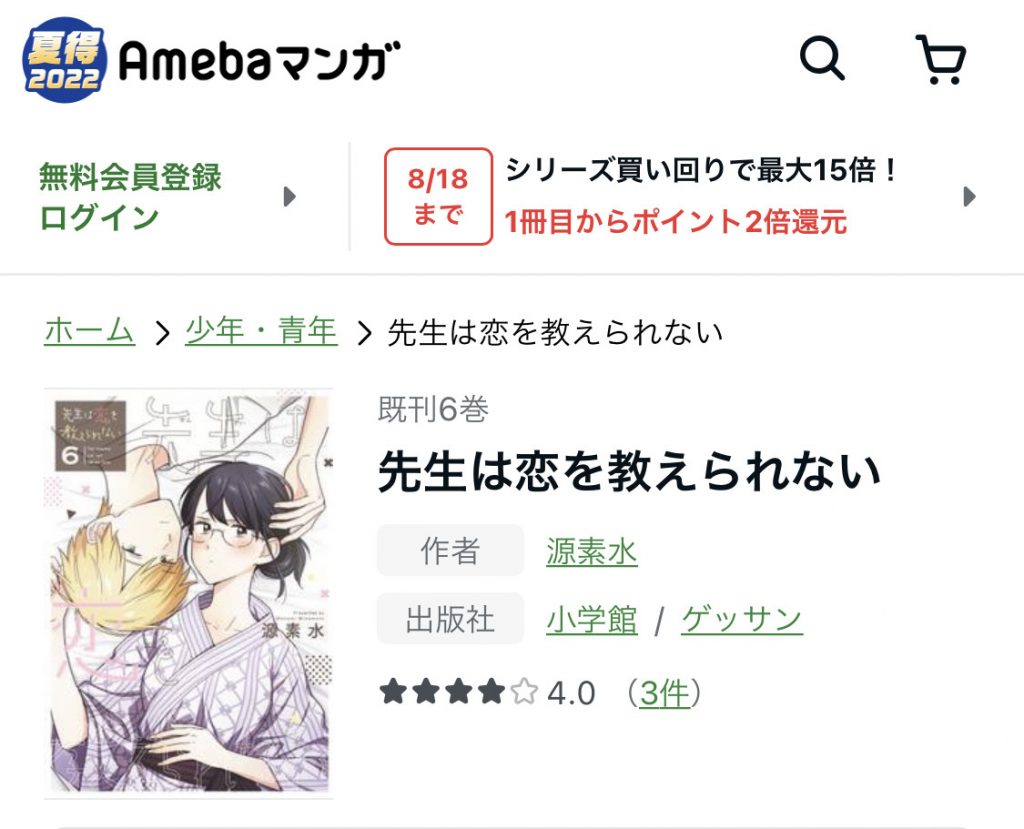Open the 3件 reviews link
The image size is (1024, 829).
664,693
